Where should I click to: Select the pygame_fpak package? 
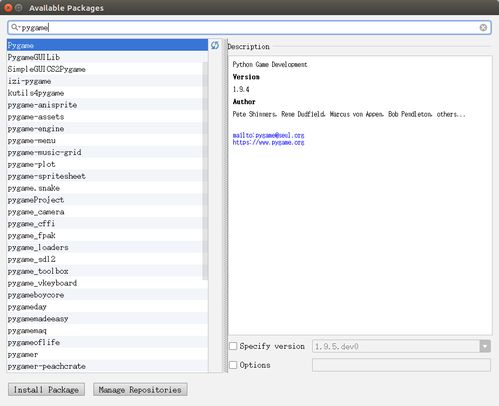tap(107, 236)
